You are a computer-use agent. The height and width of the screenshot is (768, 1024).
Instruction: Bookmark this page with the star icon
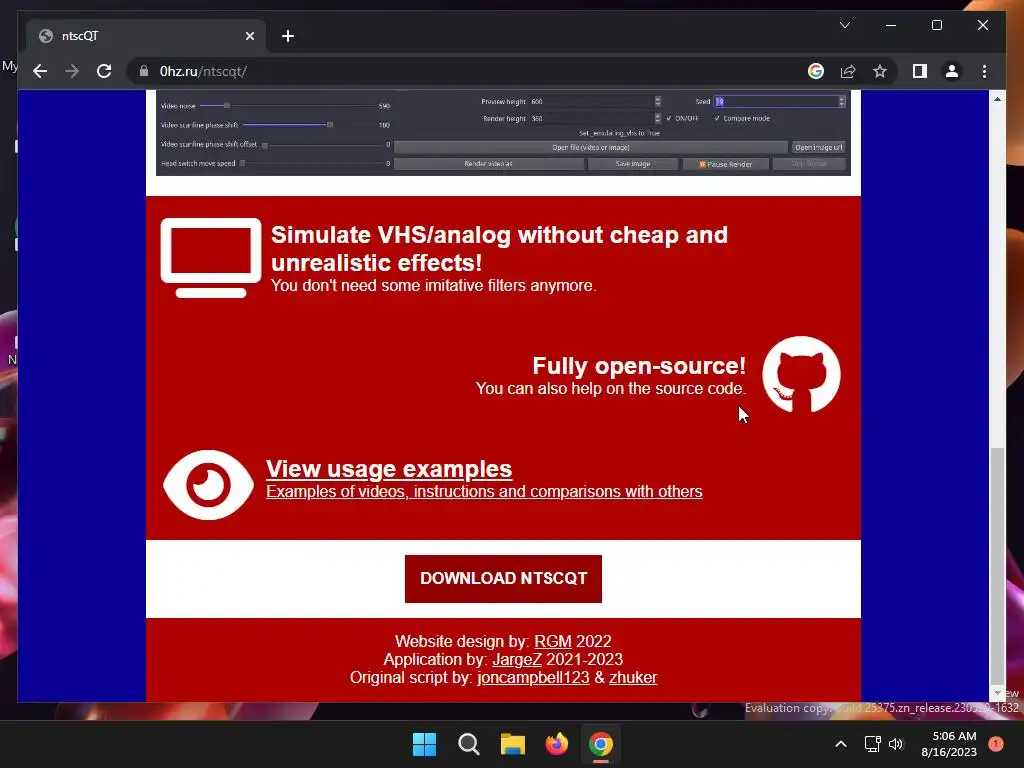880,71
